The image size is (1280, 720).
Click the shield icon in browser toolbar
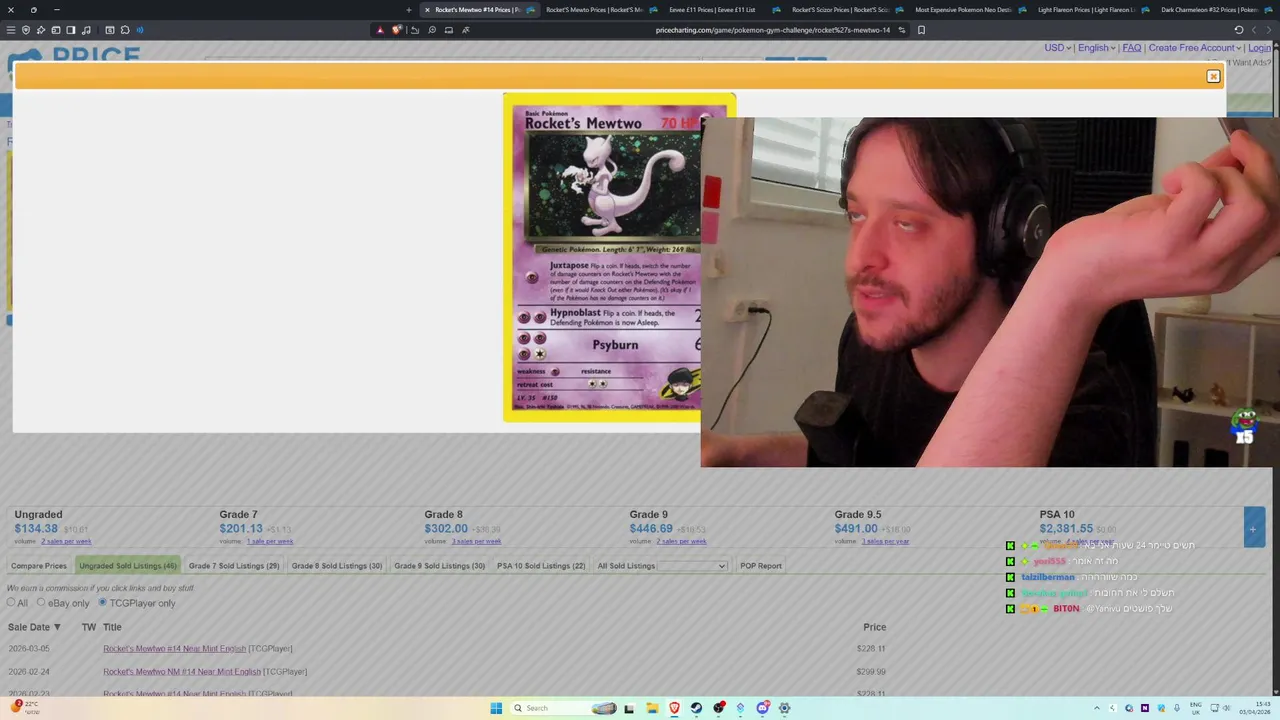[x=26, y=30]
